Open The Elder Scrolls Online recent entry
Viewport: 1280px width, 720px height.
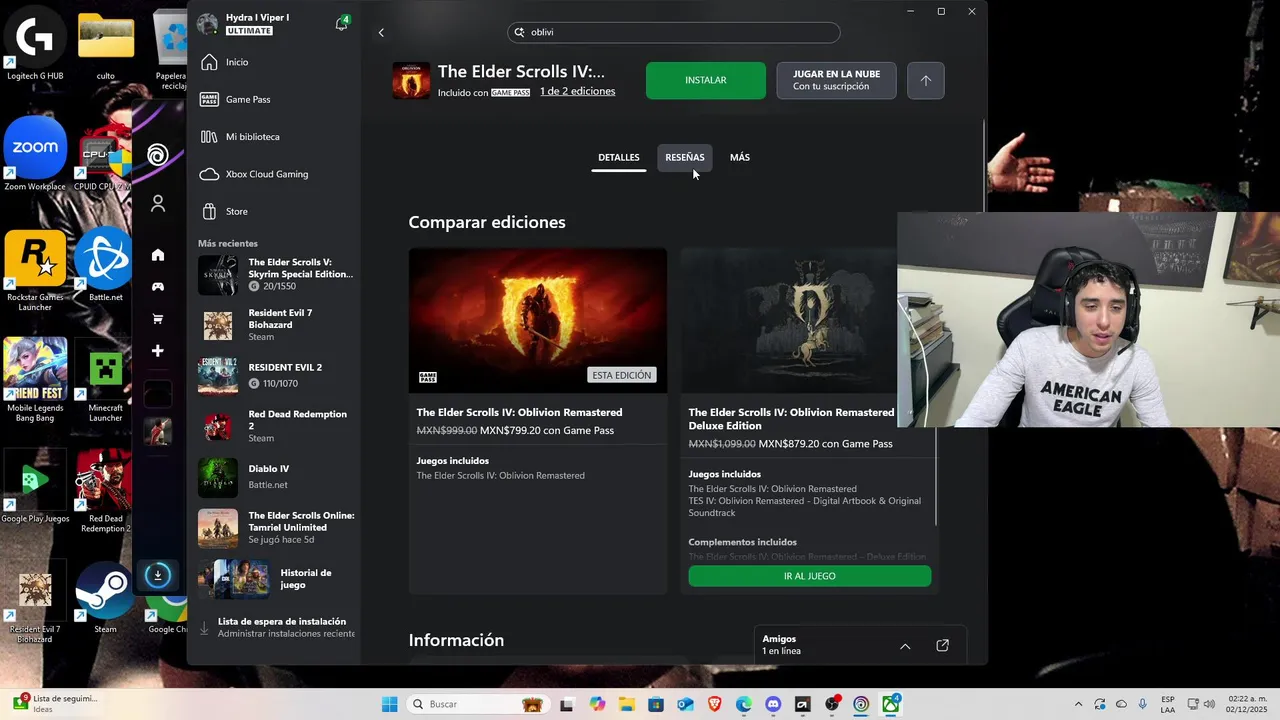click(276, 528)
